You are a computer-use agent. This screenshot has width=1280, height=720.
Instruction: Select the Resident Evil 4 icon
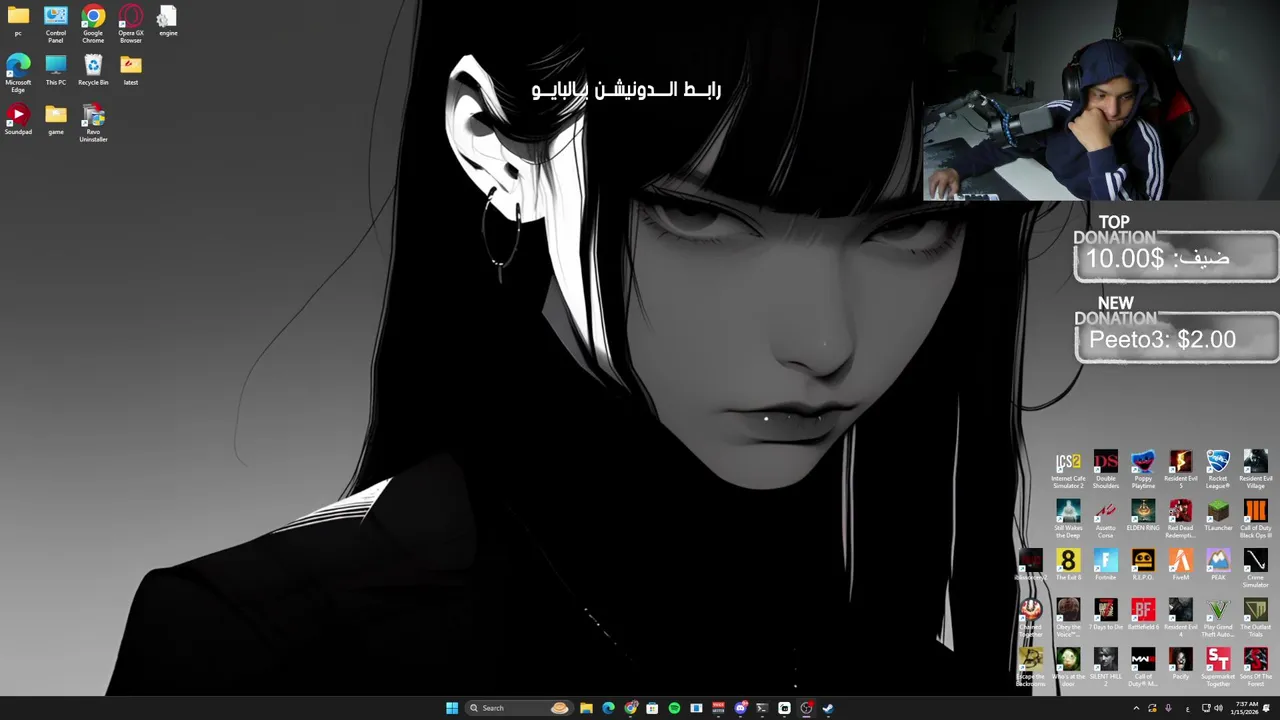click(1181, 618)
